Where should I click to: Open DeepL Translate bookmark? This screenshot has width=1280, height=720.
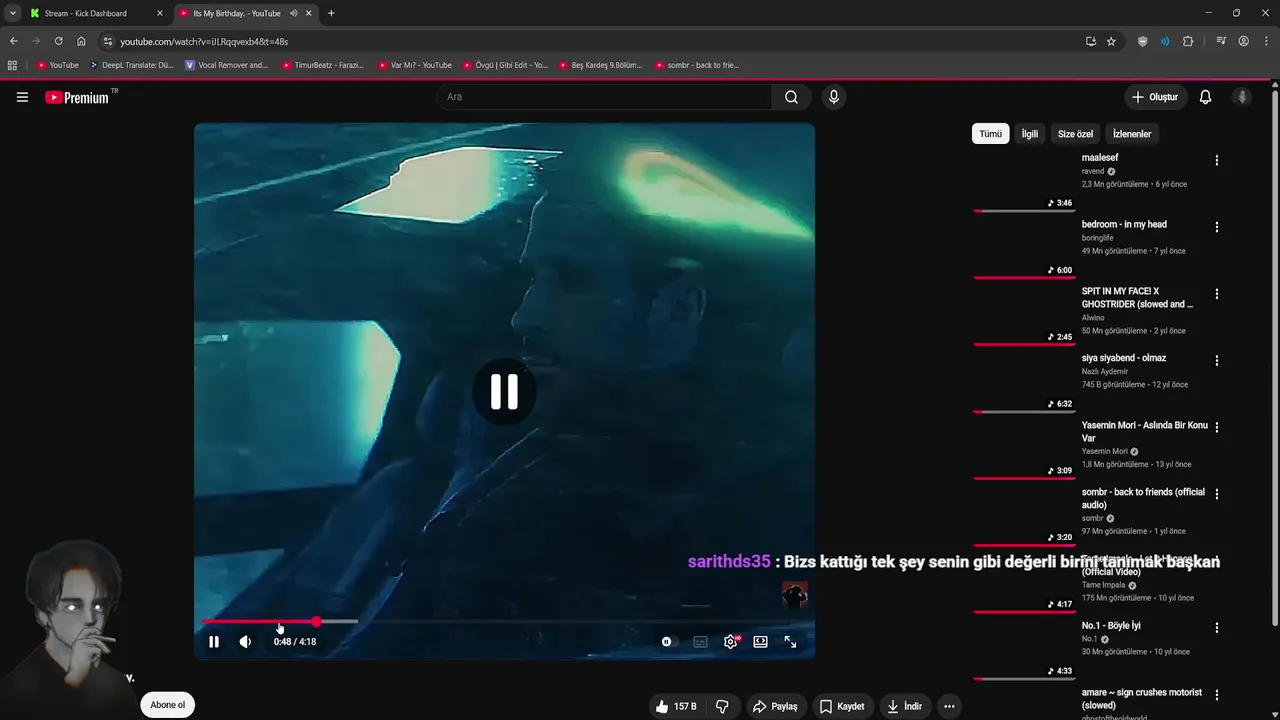tap(132, 65)
